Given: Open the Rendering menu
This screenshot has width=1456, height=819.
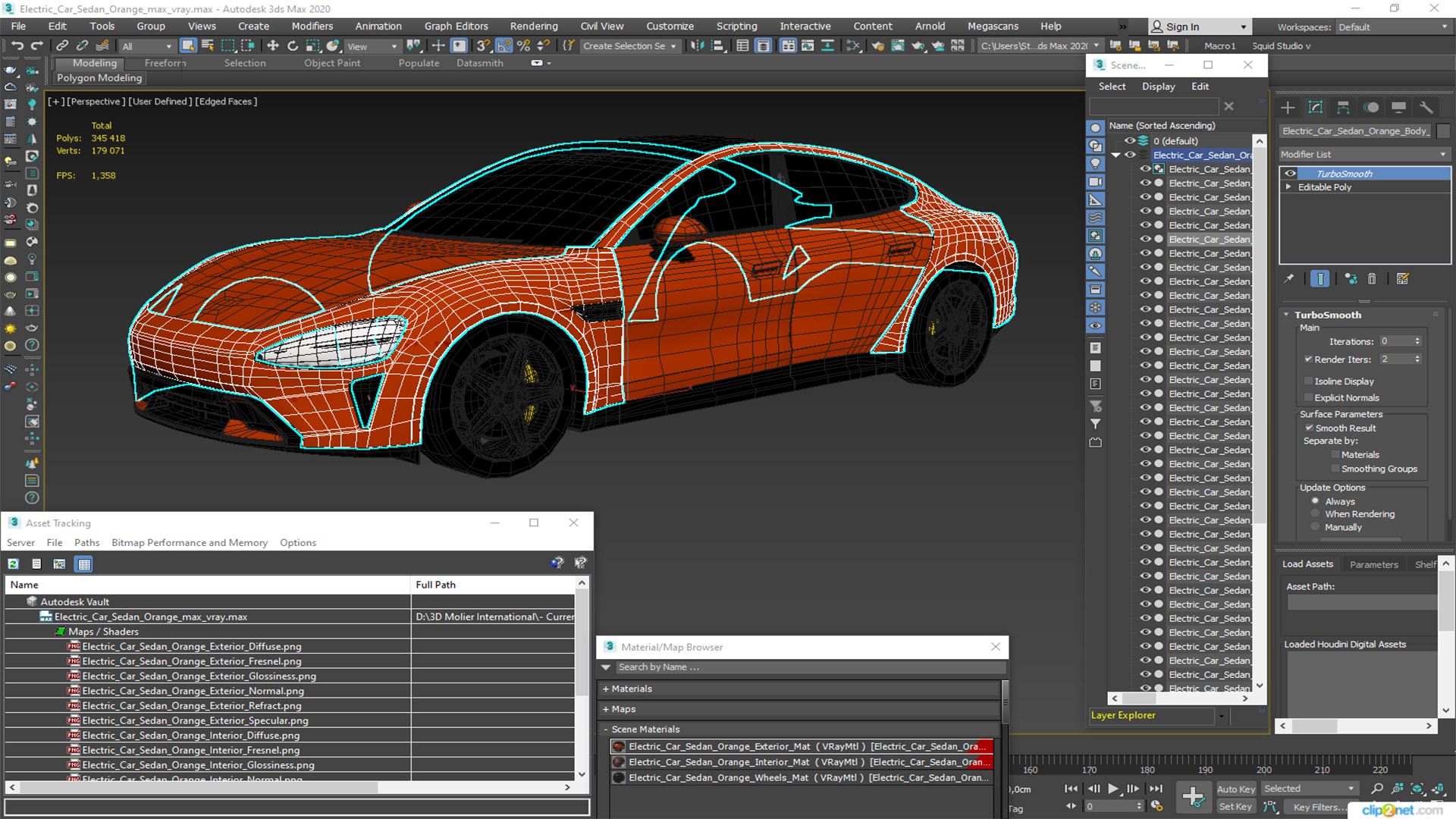Looking at the screenshot, I should (533, 26).
